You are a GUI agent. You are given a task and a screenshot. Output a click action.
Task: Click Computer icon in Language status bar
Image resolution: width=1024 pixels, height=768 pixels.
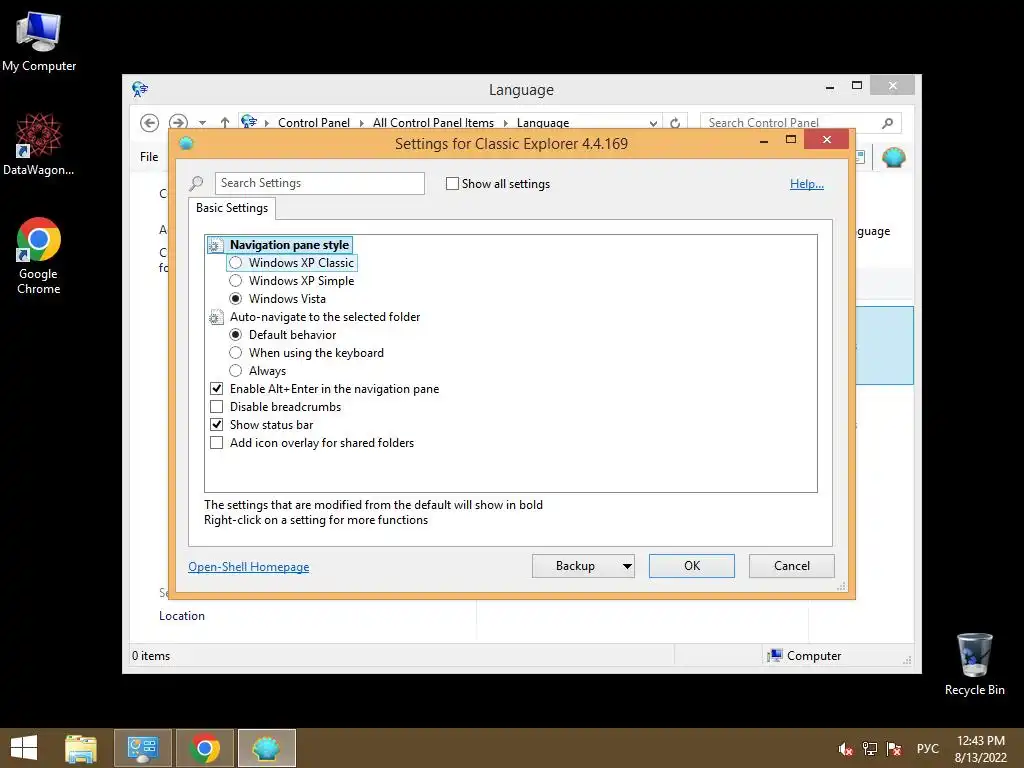coord(775,656)
